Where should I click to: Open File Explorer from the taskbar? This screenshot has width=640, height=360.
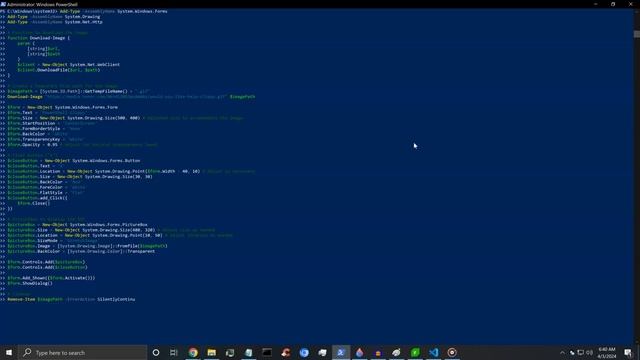pos(211,352)
